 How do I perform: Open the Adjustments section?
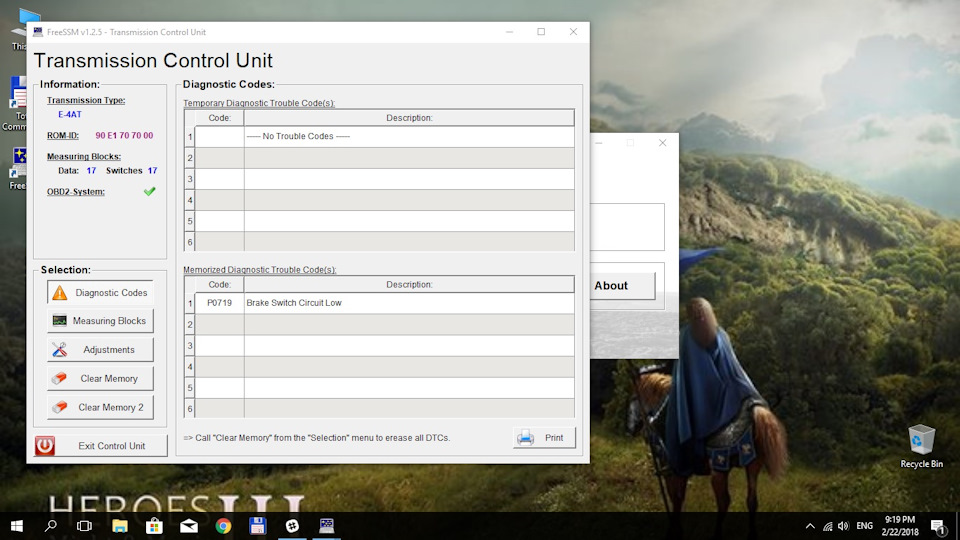(100, 350)
